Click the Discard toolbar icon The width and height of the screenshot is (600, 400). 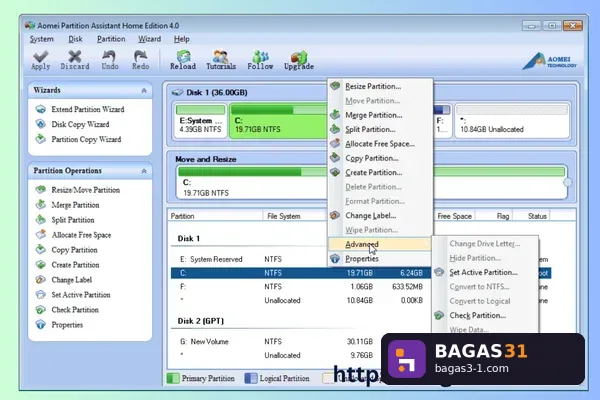[75, 56]
